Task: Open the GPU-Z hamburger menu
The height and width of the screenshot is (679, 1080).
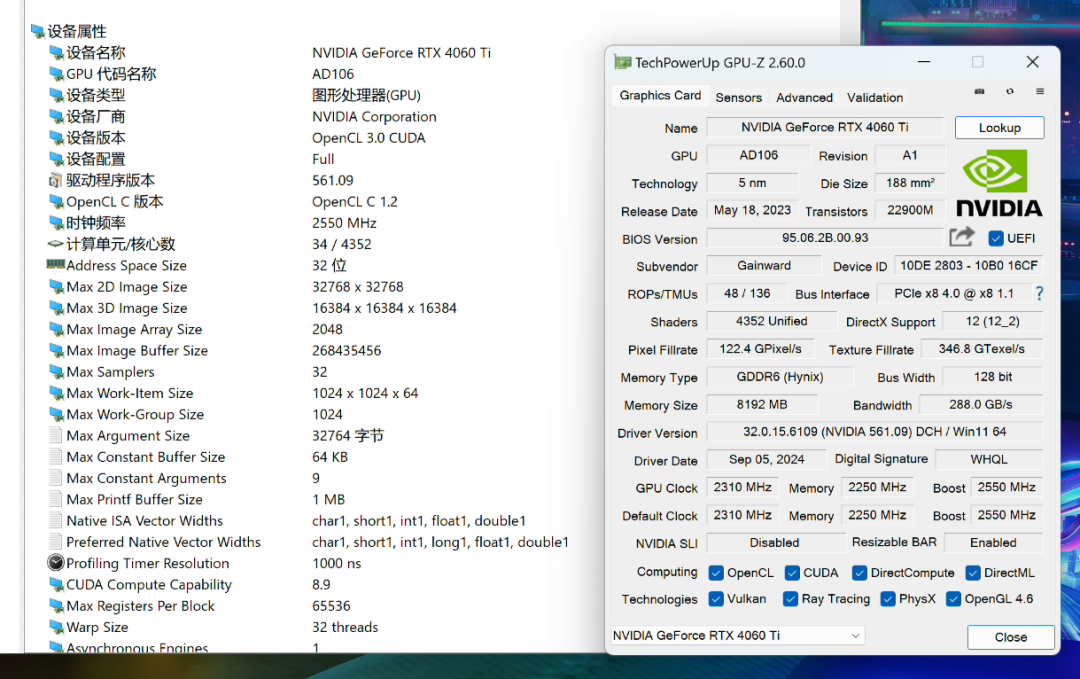Action: tap(1040, 92)
